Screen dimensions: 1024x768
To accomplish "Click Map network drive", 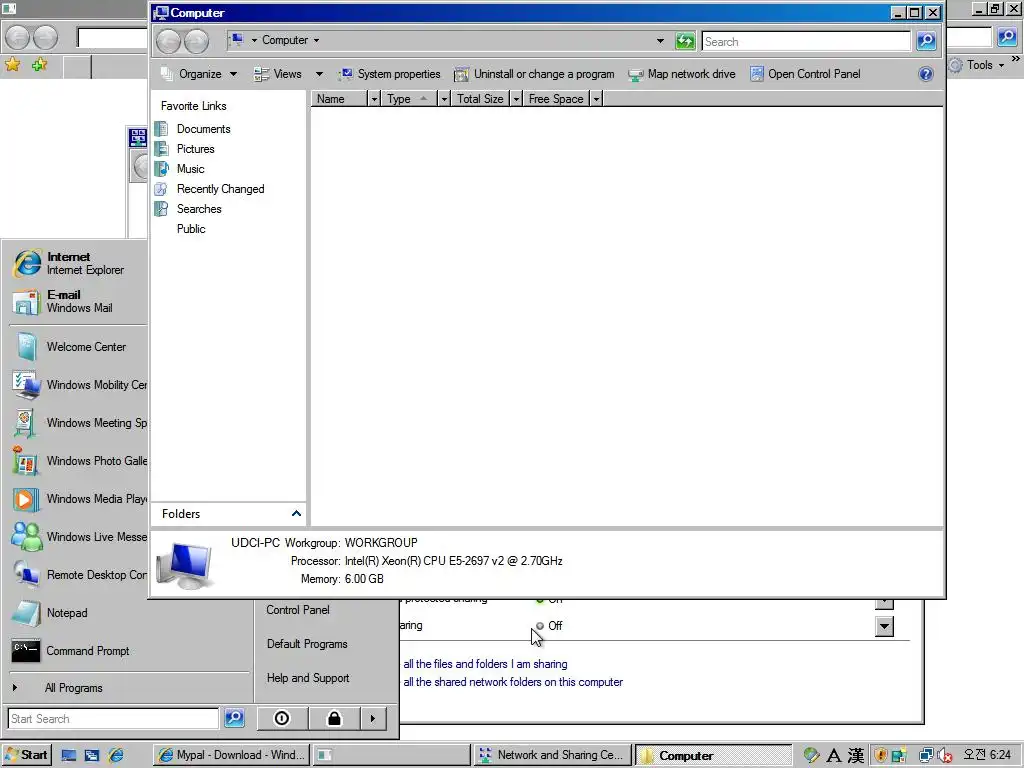I will tap(682, 74).
